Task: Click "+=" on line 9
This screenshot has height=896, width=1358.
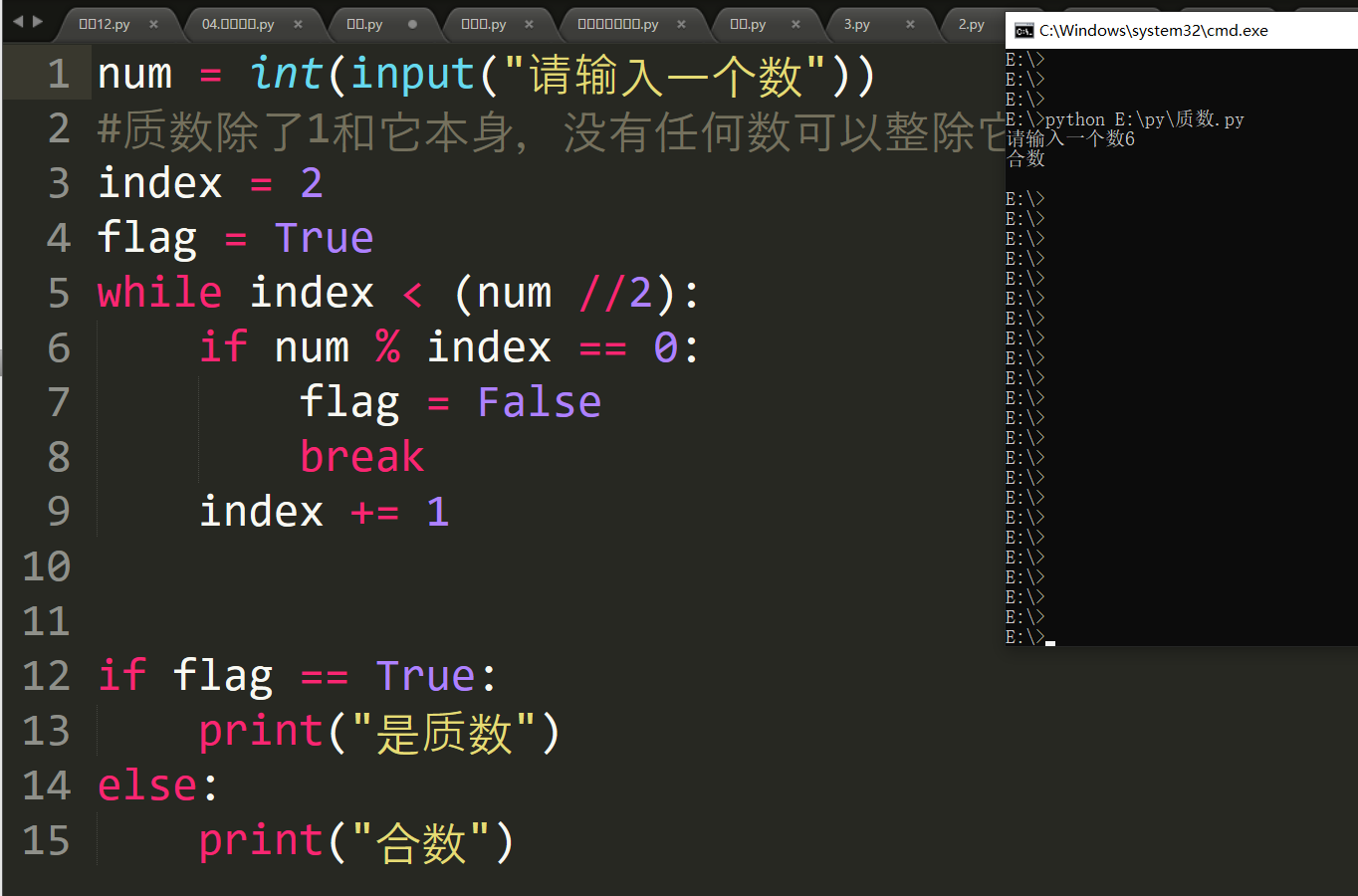Action: click(x=375, y=513)
